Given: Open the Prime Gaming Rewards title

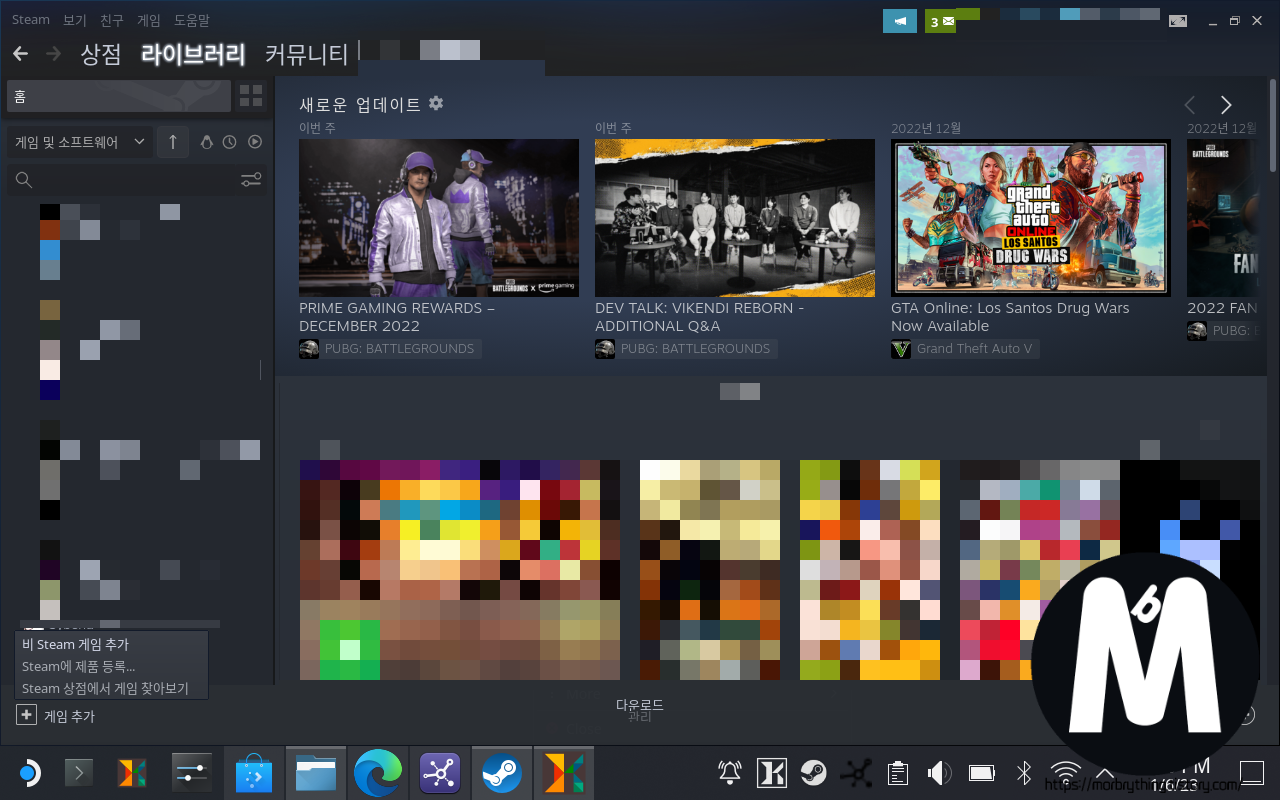Looking at the screenshot, I should pos(397,317).
